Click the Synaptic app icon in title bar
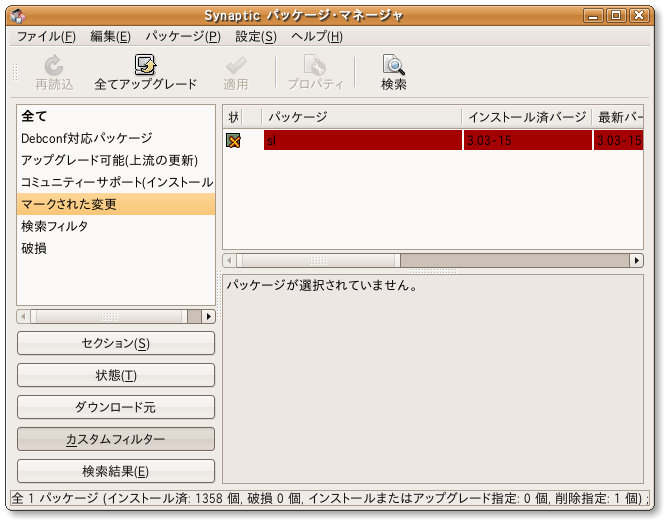The width and height of the screenshot is (664, 520). [x=18, y=16]
